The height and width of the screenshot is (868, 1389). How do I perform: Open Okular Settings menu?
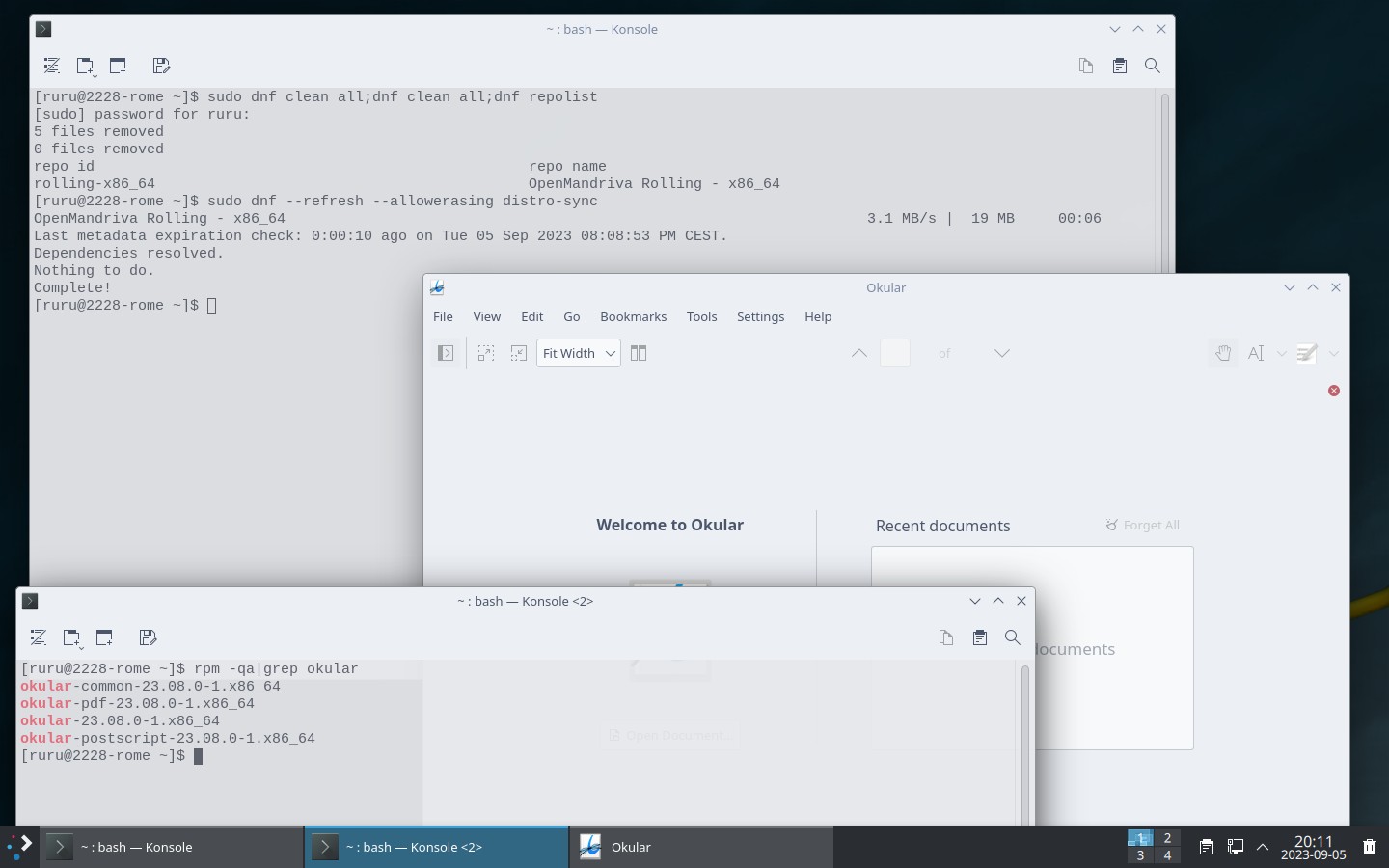pyautogui.click(x=761, y=316)
